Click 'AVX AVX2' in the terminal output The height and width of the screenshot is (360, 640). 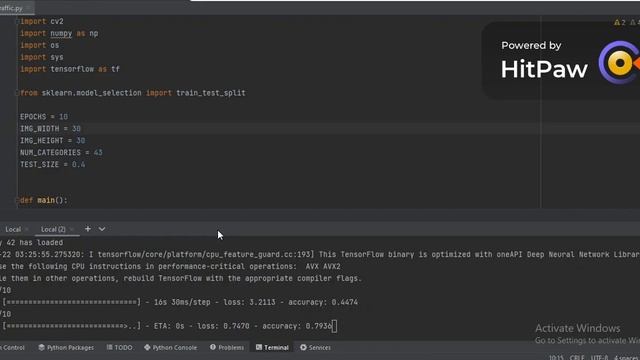coord(323,266)
